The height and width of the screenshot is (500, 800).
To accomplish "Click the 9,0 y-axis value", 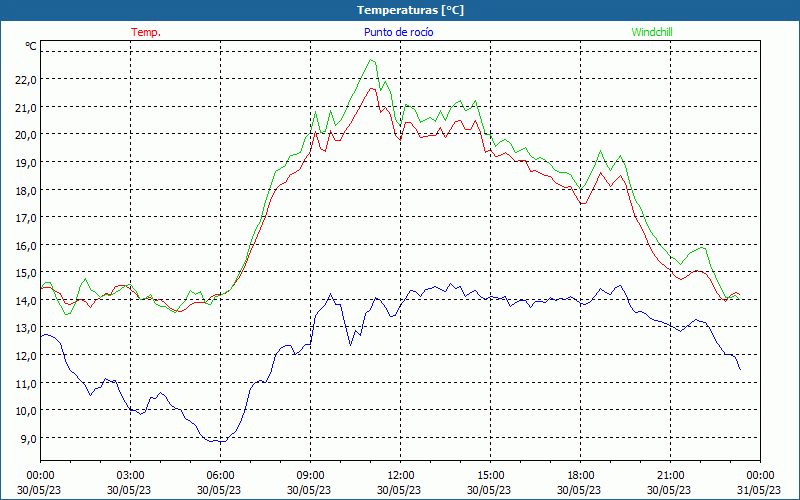I will click(x=29, y=438).
